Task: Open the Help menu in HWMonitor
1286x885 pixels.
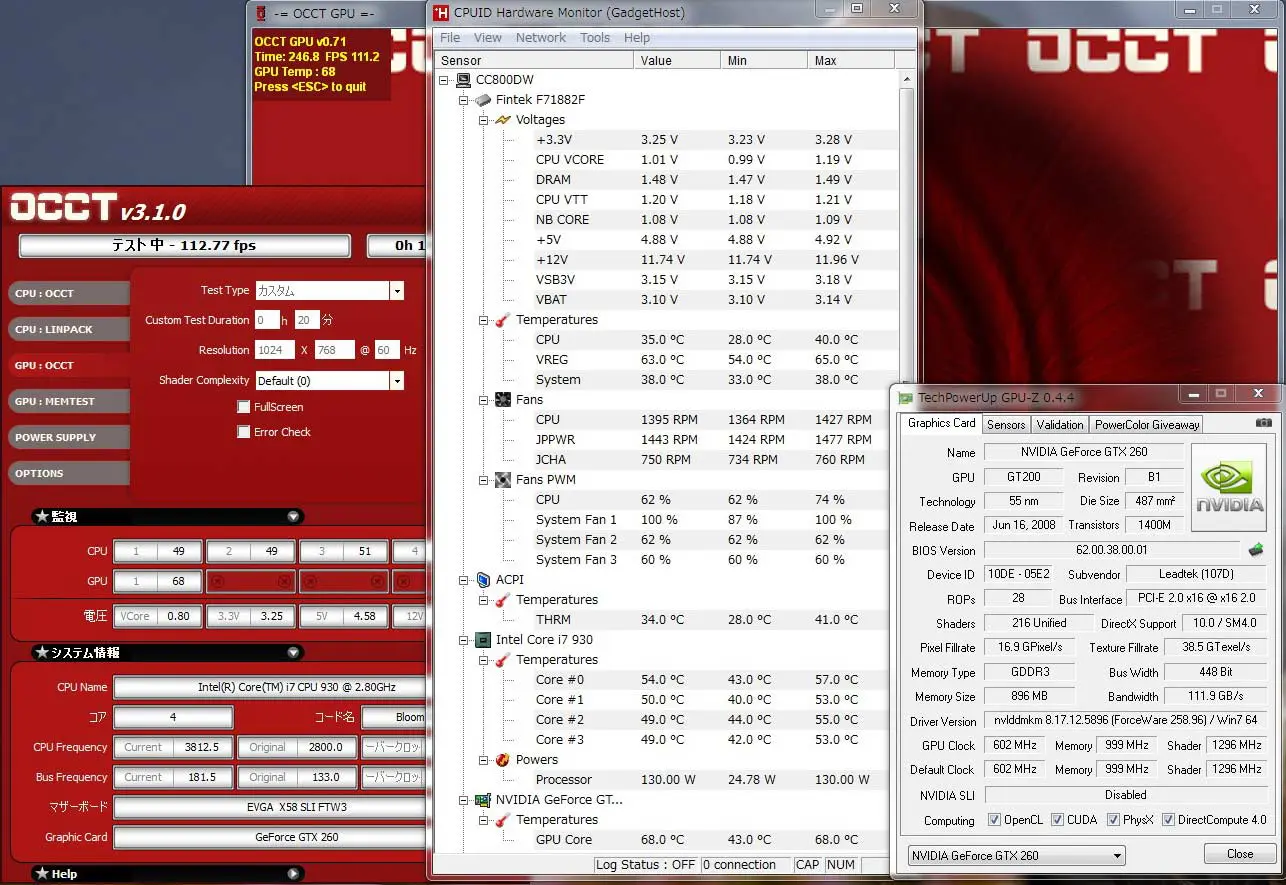Action: [x=637, y=38]
